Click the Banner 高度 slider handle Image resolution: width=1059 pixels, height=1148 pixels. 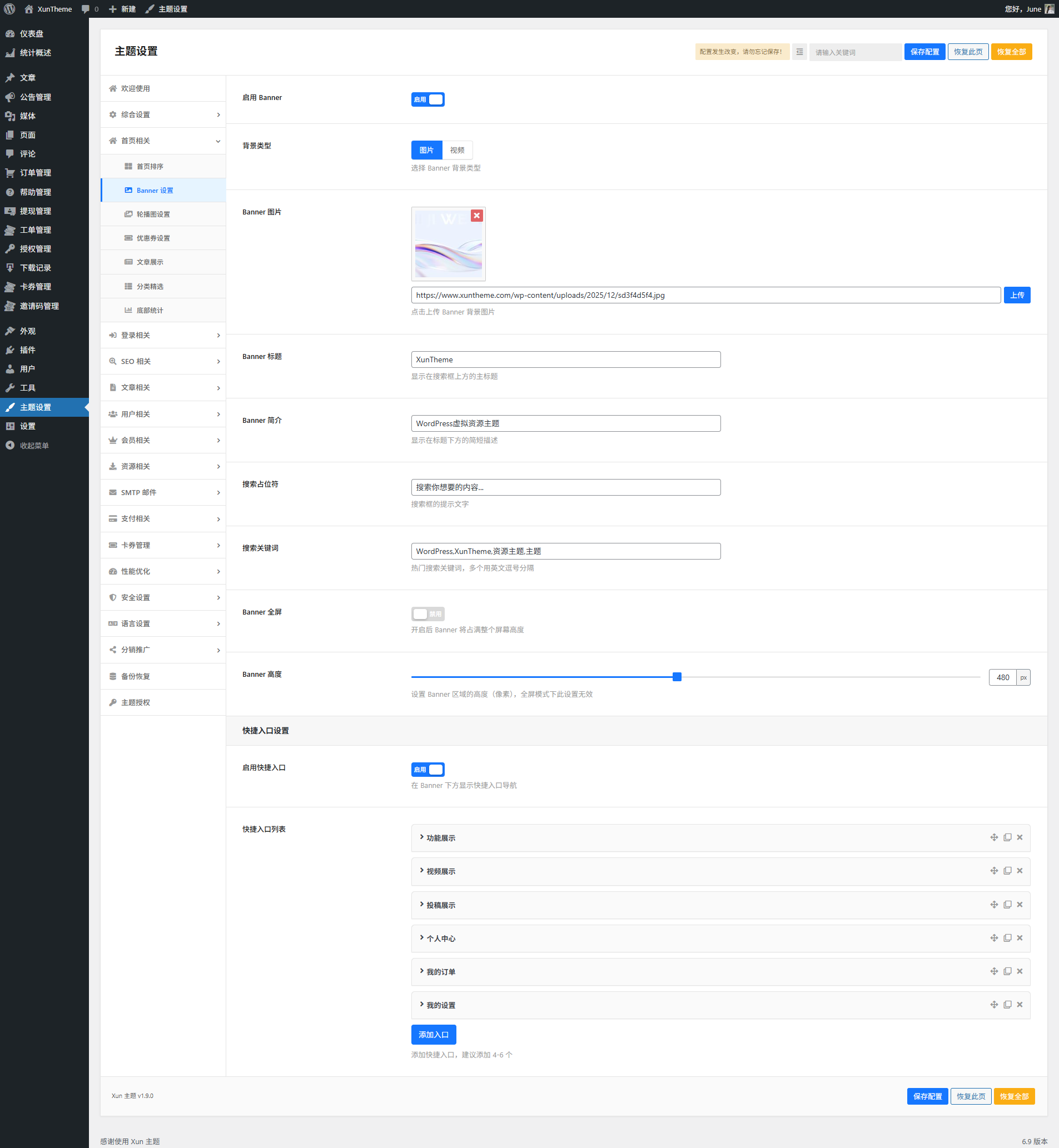677,677
